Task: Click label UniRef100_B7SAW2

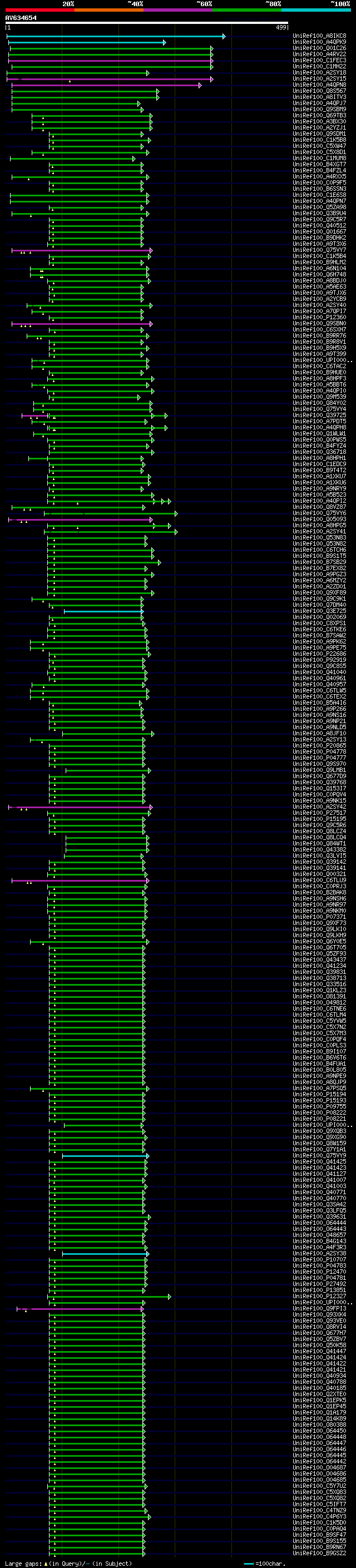Action: (319, 635)
